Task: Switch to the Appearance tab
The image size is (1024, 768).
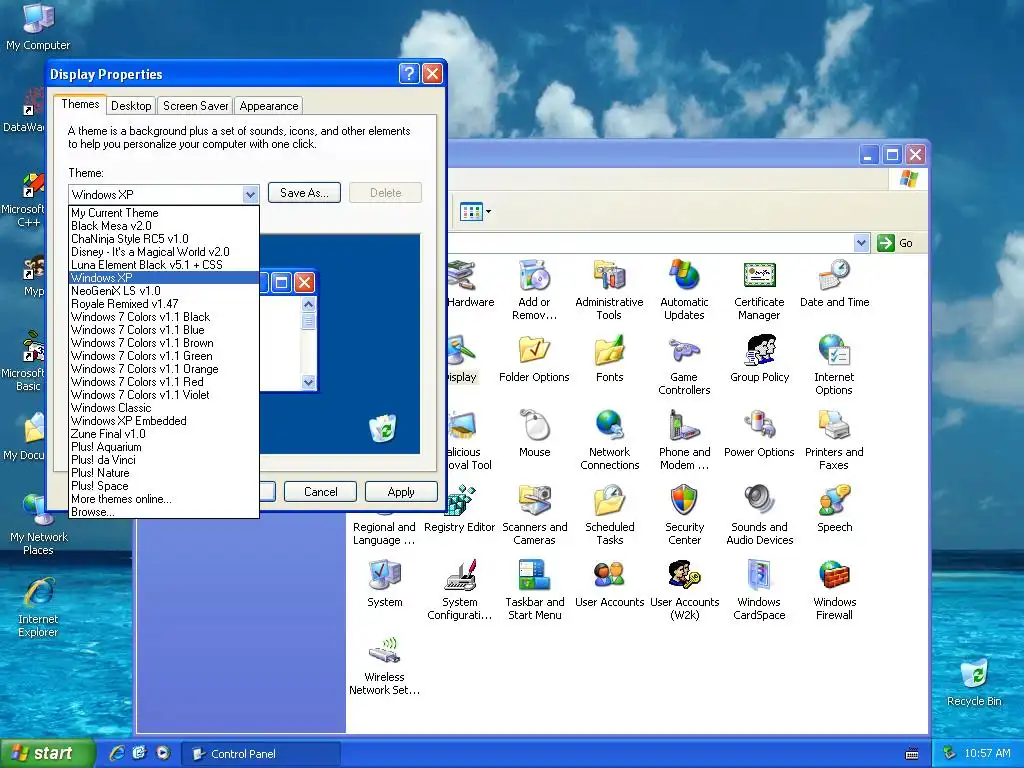Action: 268,106
